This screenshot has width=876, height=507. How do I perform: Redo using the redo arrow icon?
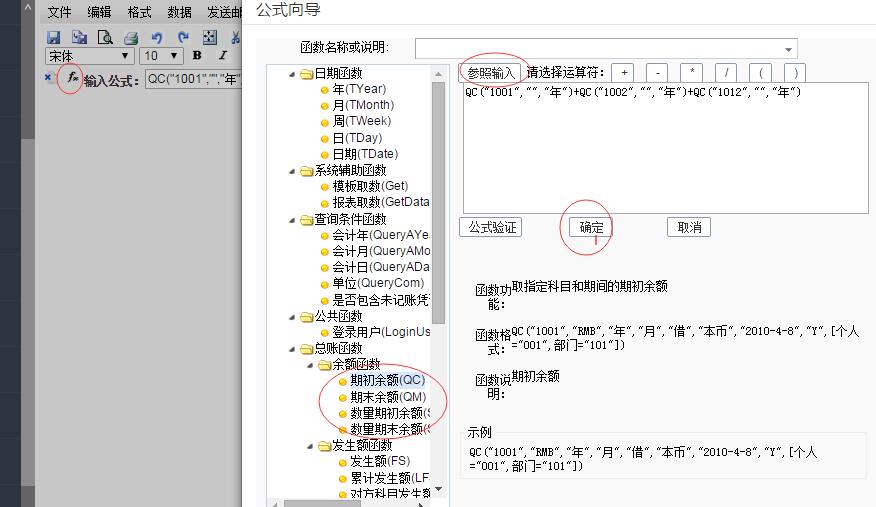coord(183,37)
